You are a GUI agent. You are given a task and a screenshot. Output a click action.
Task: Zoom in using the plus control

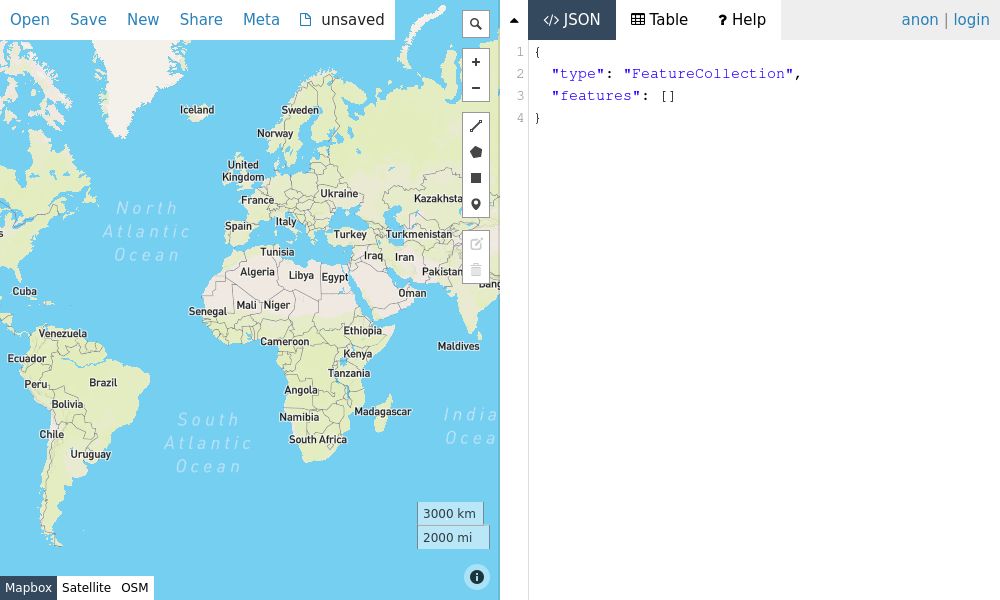476,62
